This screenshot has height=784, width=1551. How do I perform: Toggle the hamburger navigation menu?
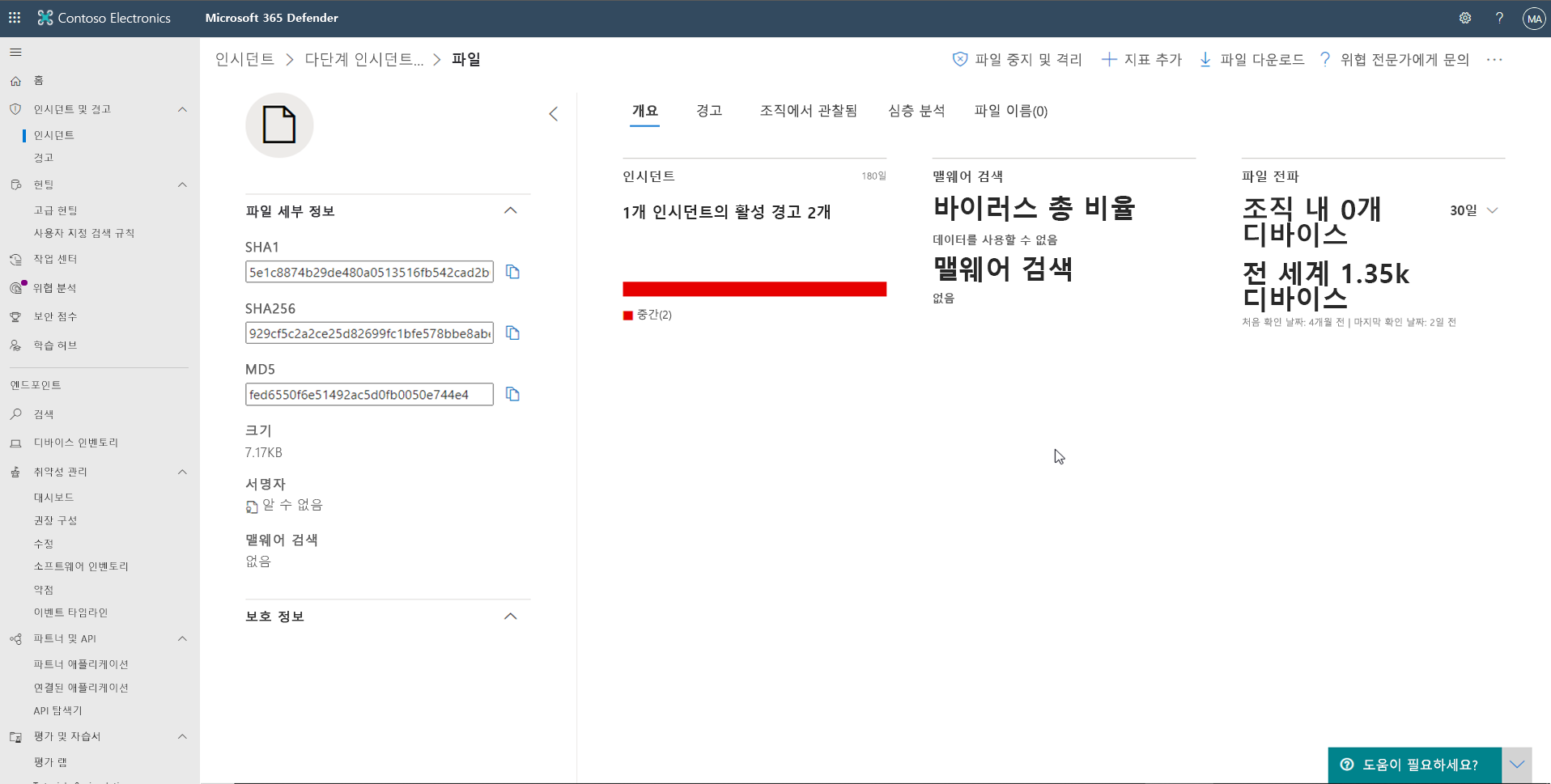(15, 53)
